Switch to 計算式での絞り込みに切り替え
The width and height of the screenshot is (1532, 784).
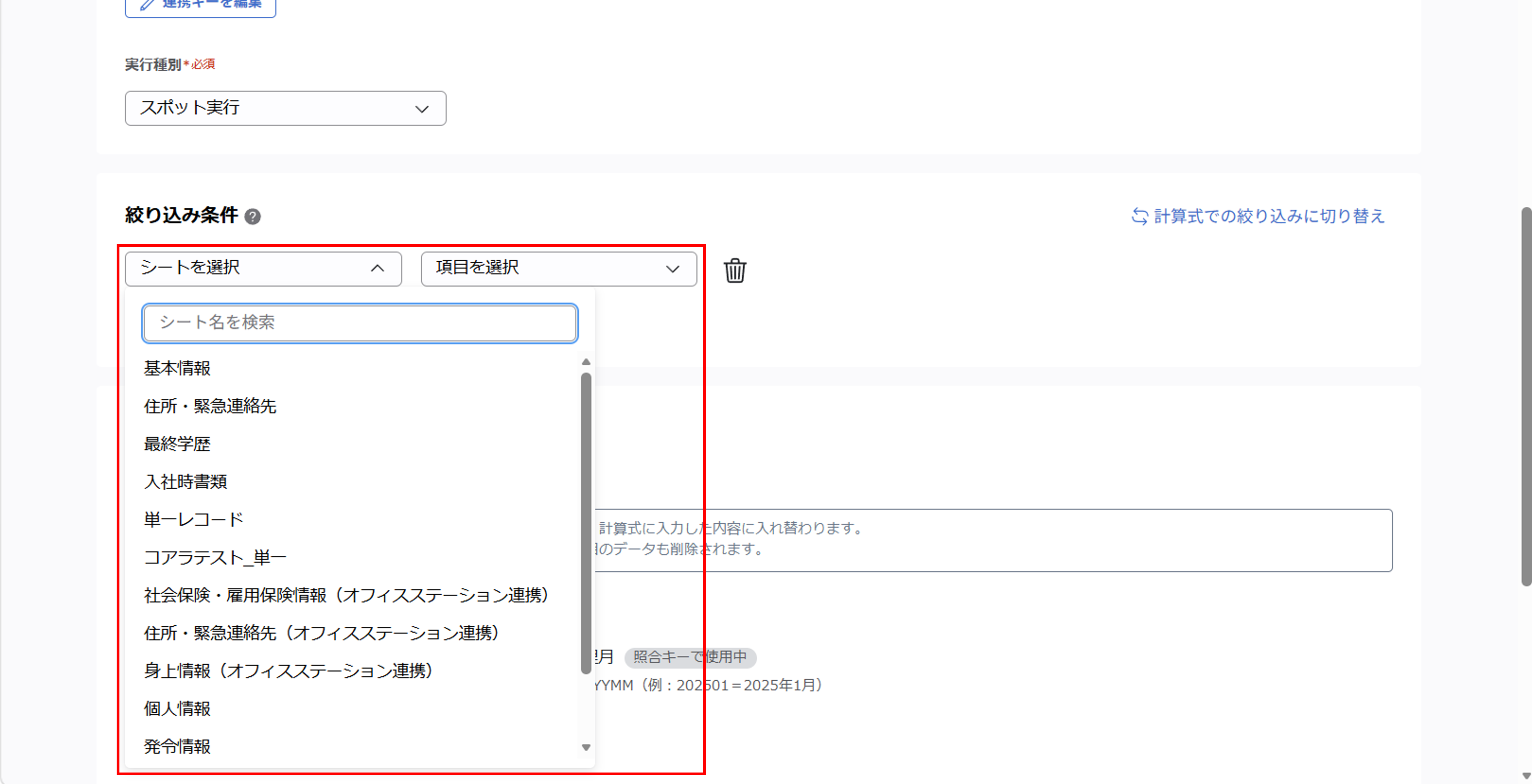(x=1258, y=216)
